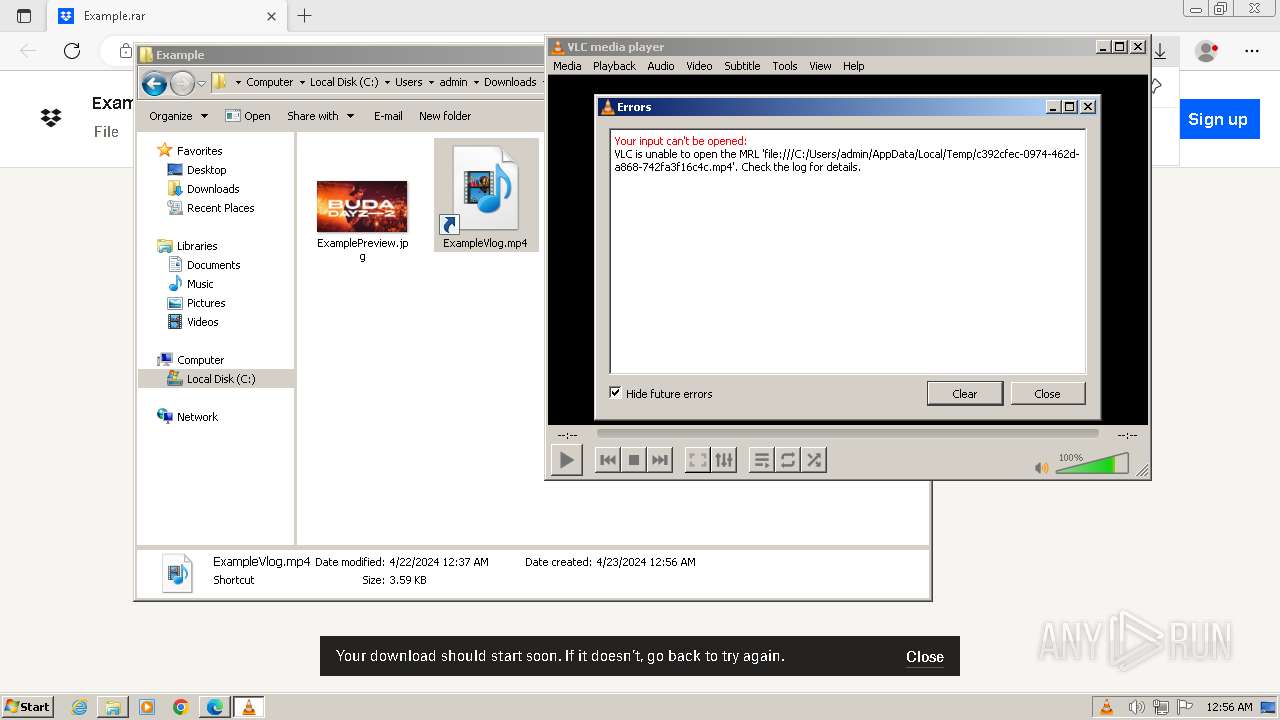Viewport: 1280px width, 720px height.
Task: Open the VLC Playback menu
Action: coord(614,66)
